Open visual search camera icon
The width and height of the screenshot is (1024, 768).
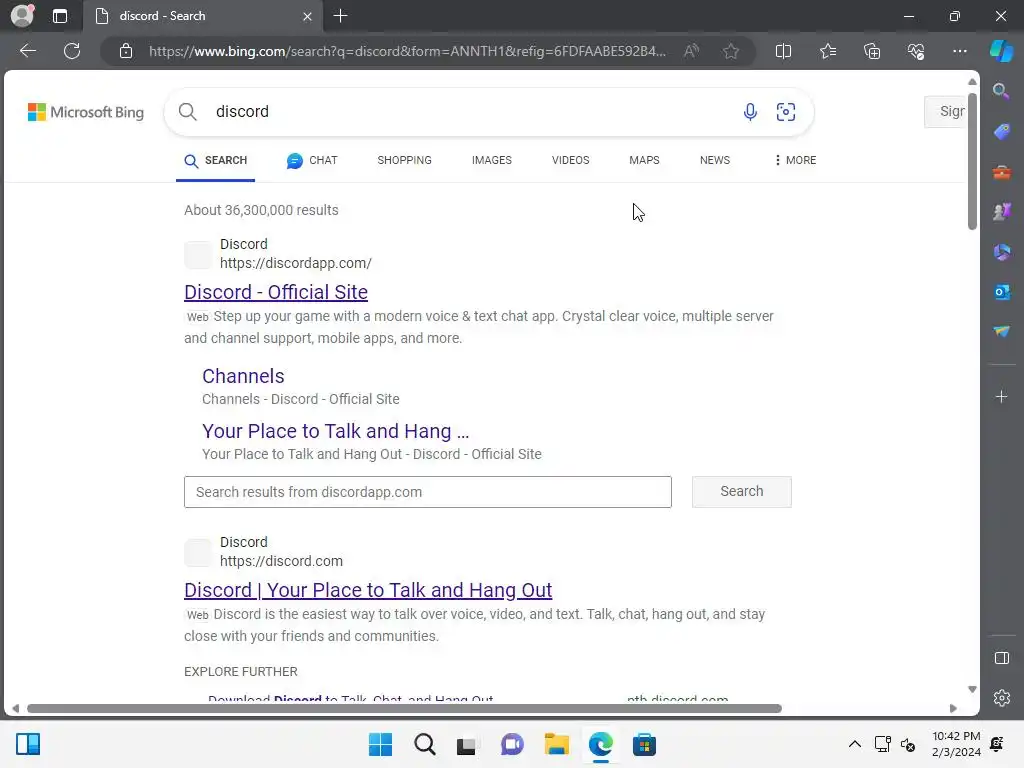click(x=786, y=112)
